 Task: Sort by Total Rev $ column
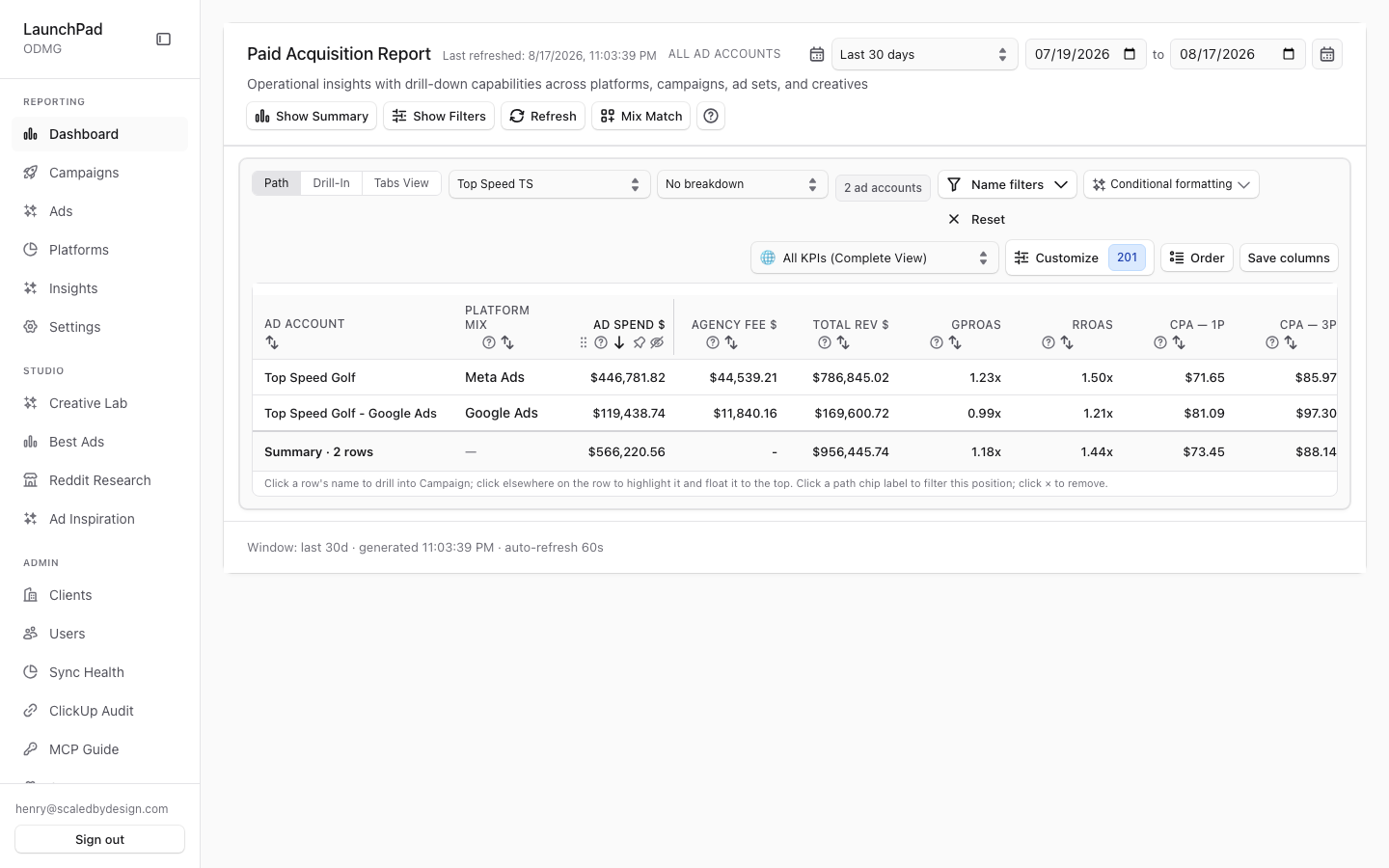[x=843, y=342]
